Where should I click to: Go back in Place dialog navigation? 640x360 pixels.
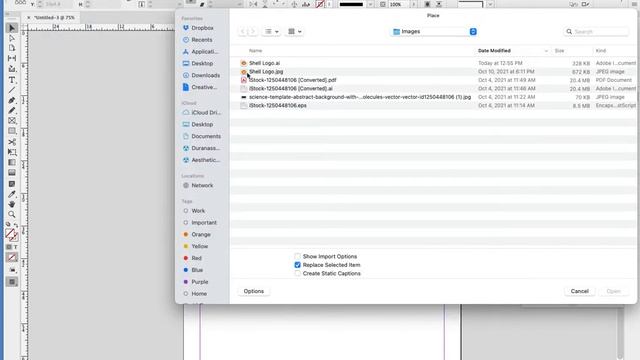coord(243,31)
